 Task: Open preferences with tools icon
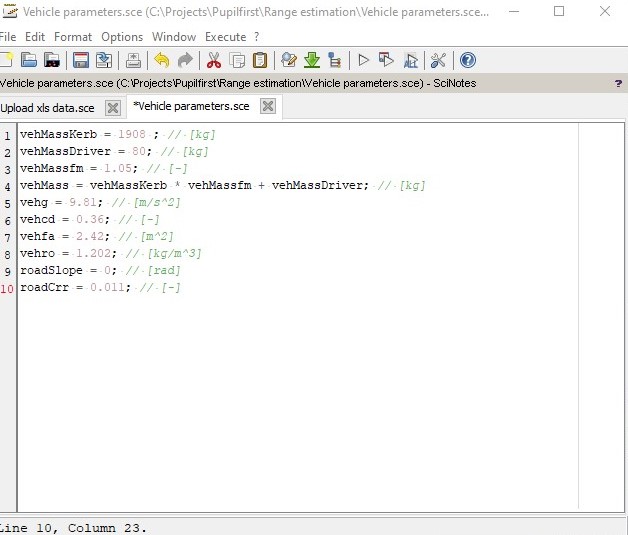click(438, 60)
